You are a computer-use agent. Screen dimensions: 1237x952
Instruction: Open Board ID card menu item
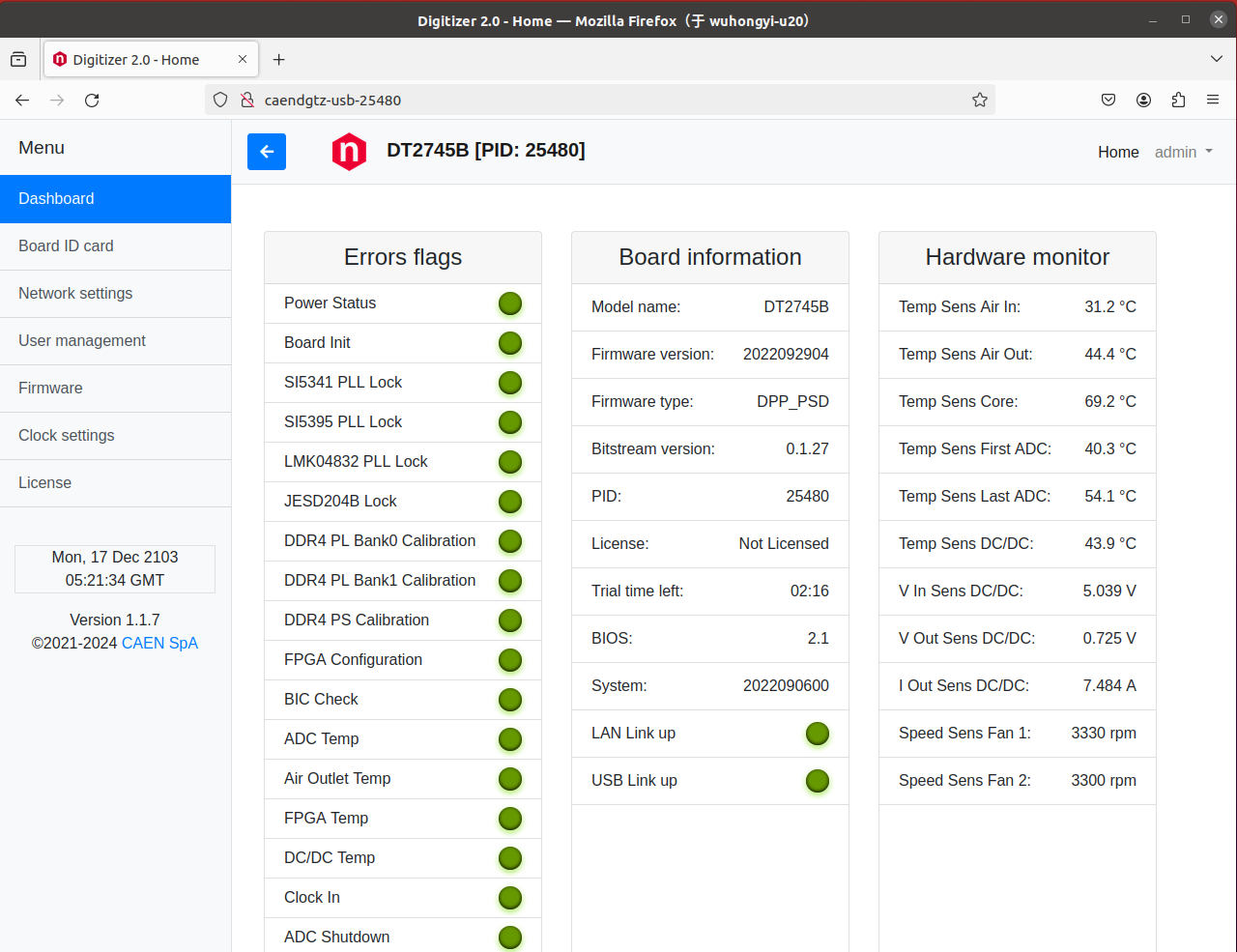(115, 246)
